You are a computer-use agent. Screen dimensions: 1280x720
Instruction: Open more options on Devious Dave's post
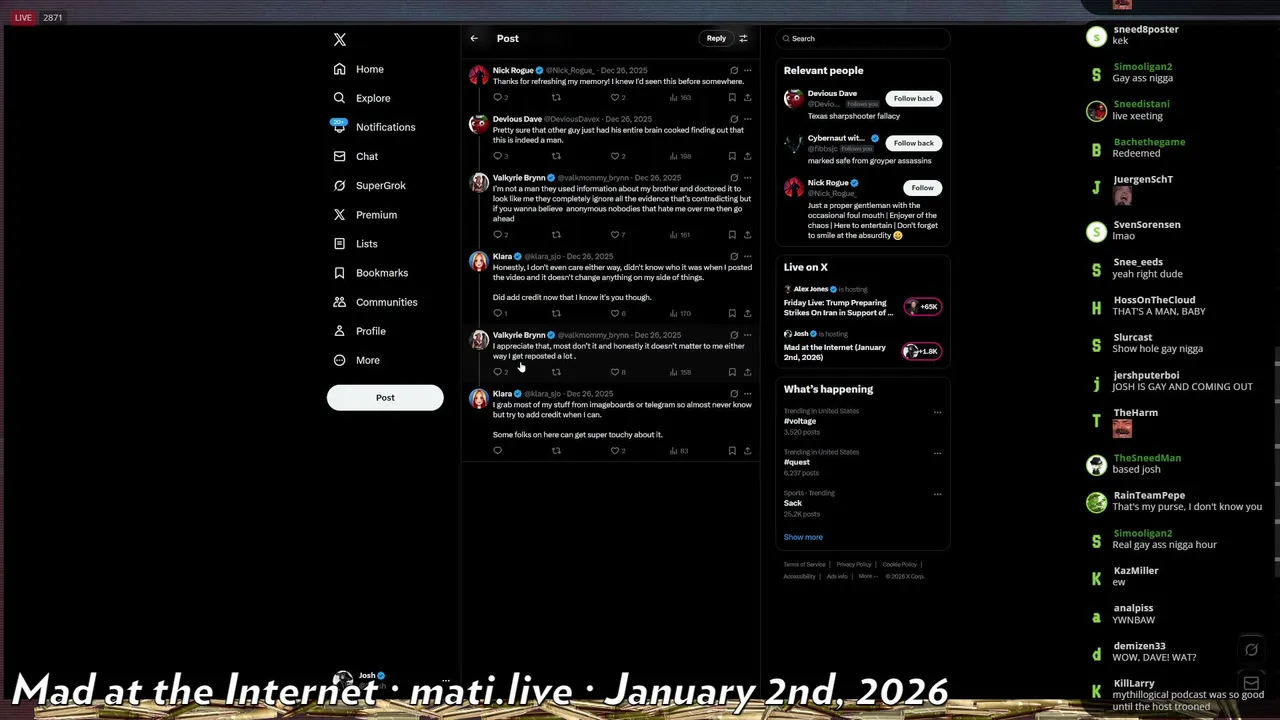(x=747, y=119)
